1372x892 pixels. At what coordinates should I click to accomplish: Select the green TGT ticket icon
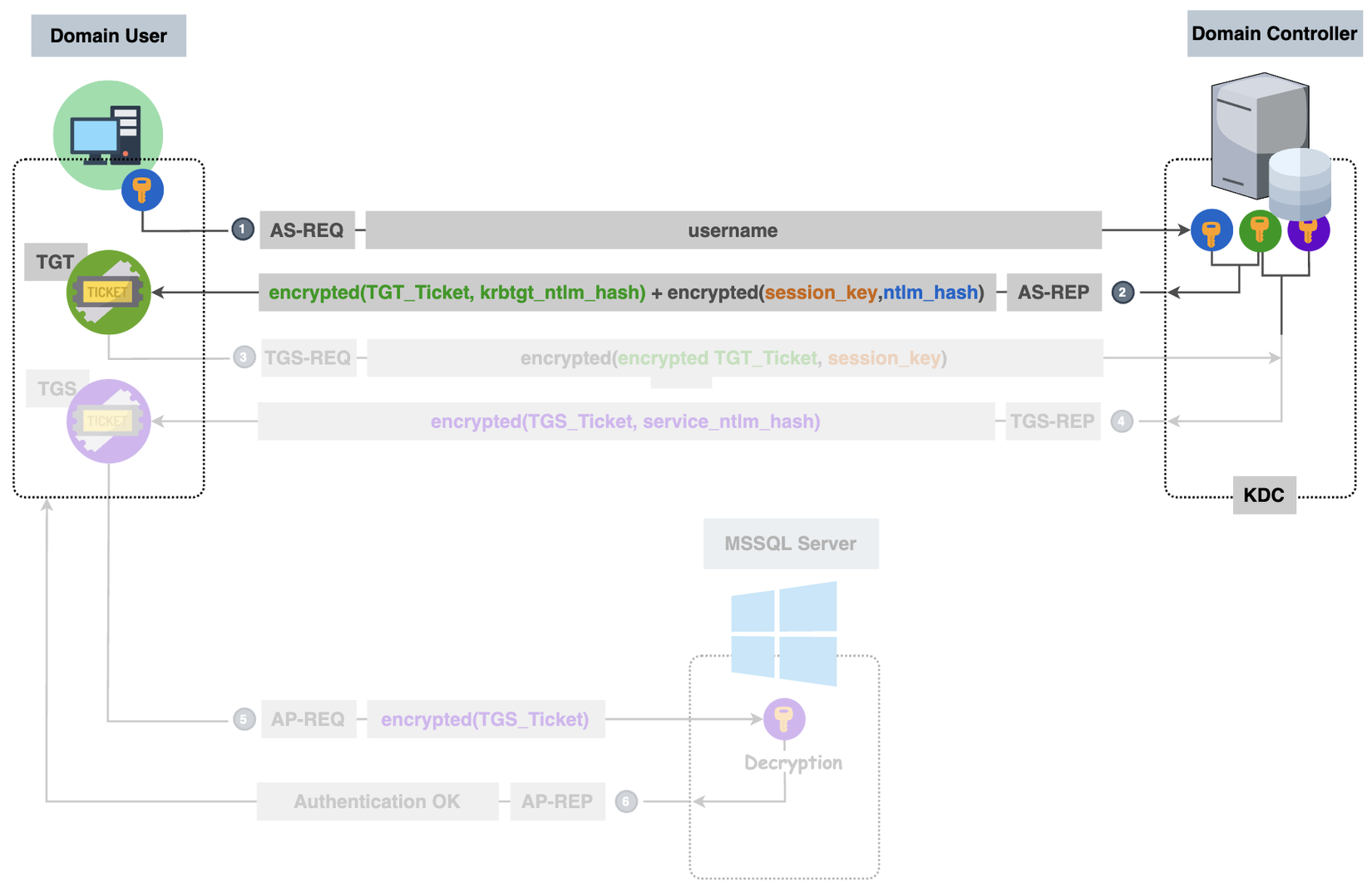click(x=109, y=293)
